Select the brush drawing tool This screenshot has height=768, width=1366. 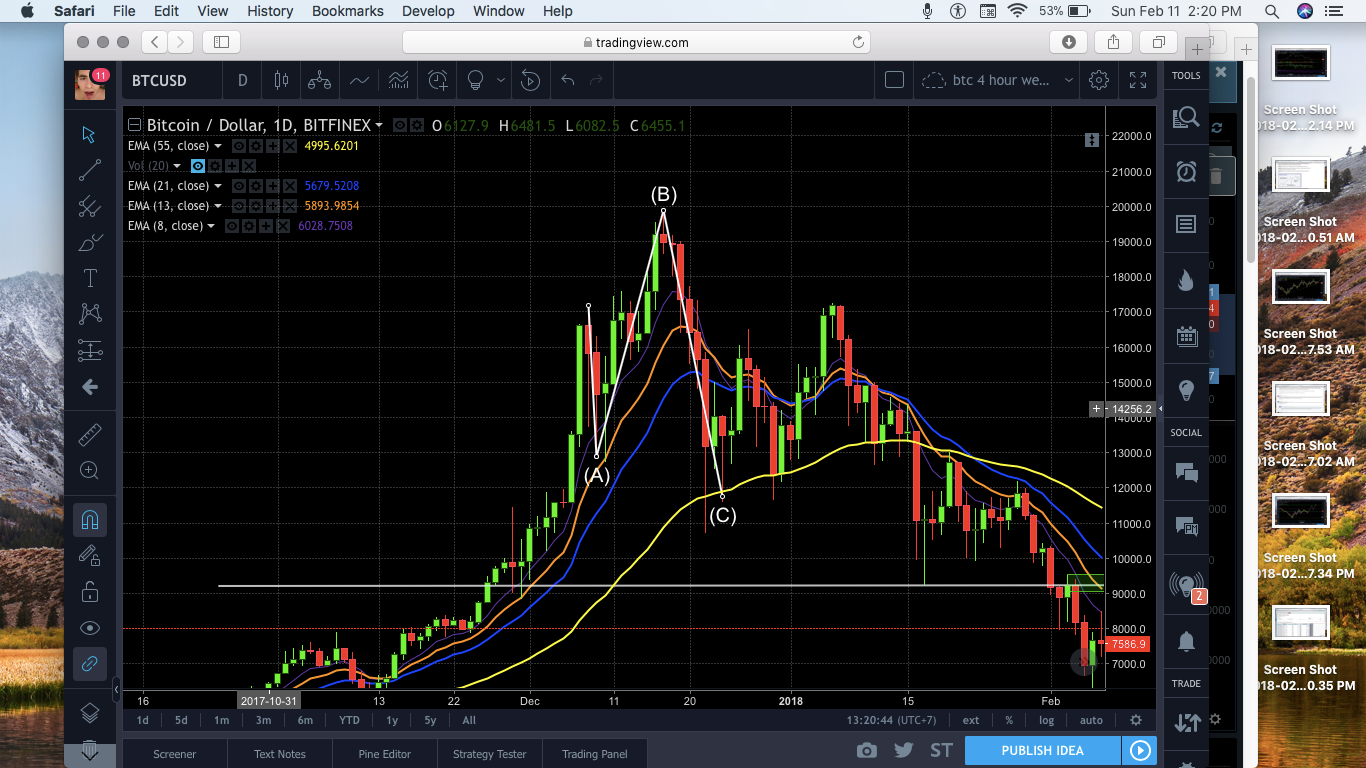[x=89, y=242]
